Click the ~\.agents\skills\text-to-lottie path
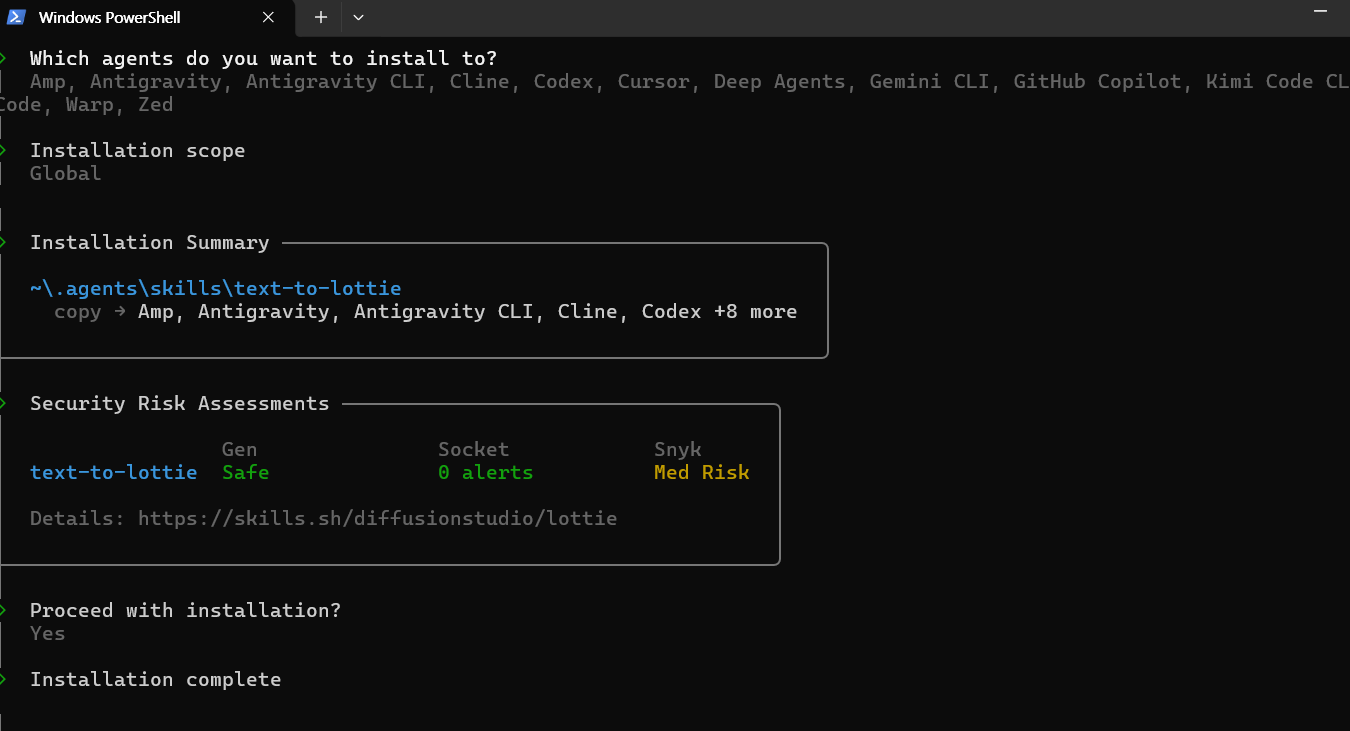Viewport: 1350px width, 731px height. [x=215, y=289]
